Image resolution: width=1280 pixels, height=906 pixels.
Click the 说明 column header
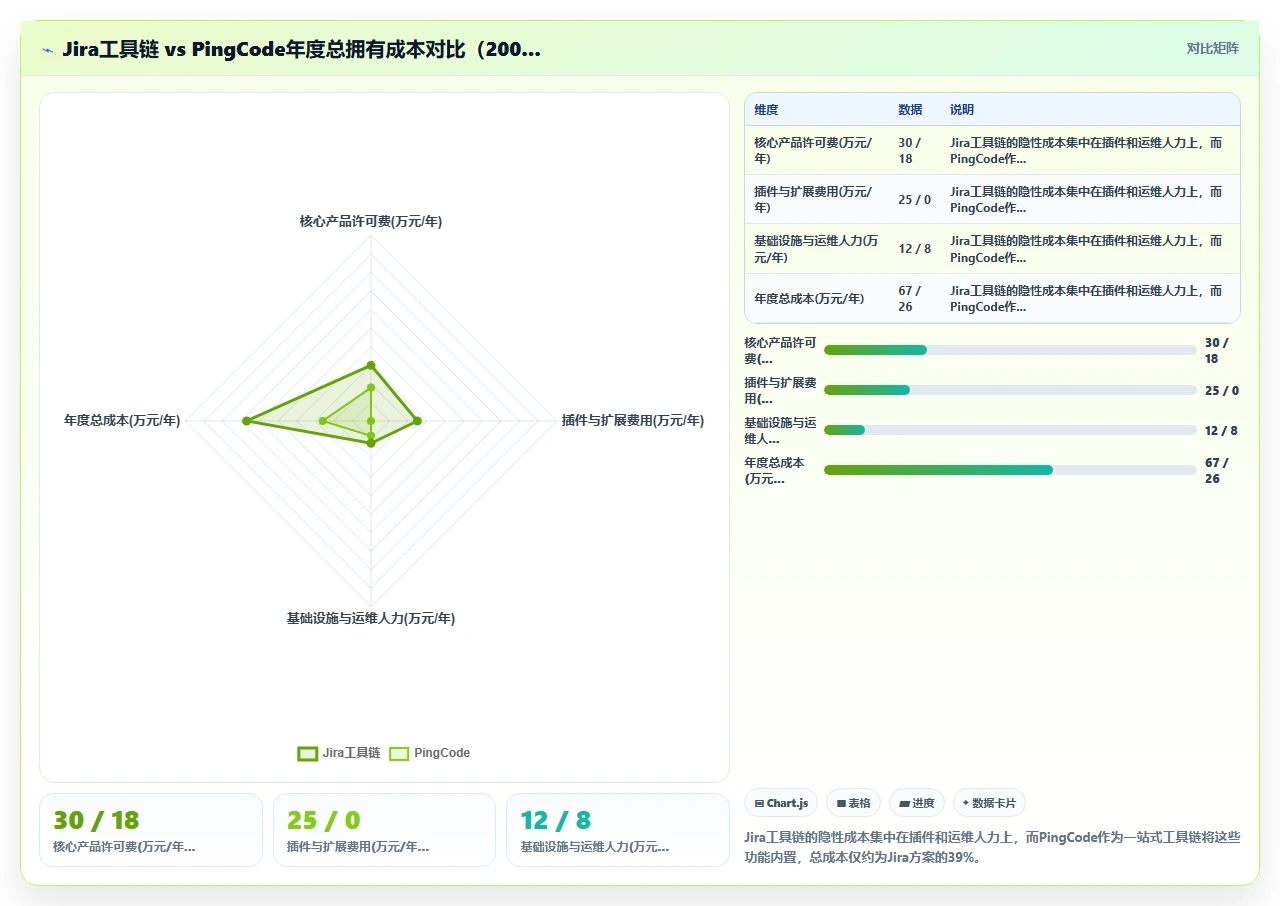(962, 109)
